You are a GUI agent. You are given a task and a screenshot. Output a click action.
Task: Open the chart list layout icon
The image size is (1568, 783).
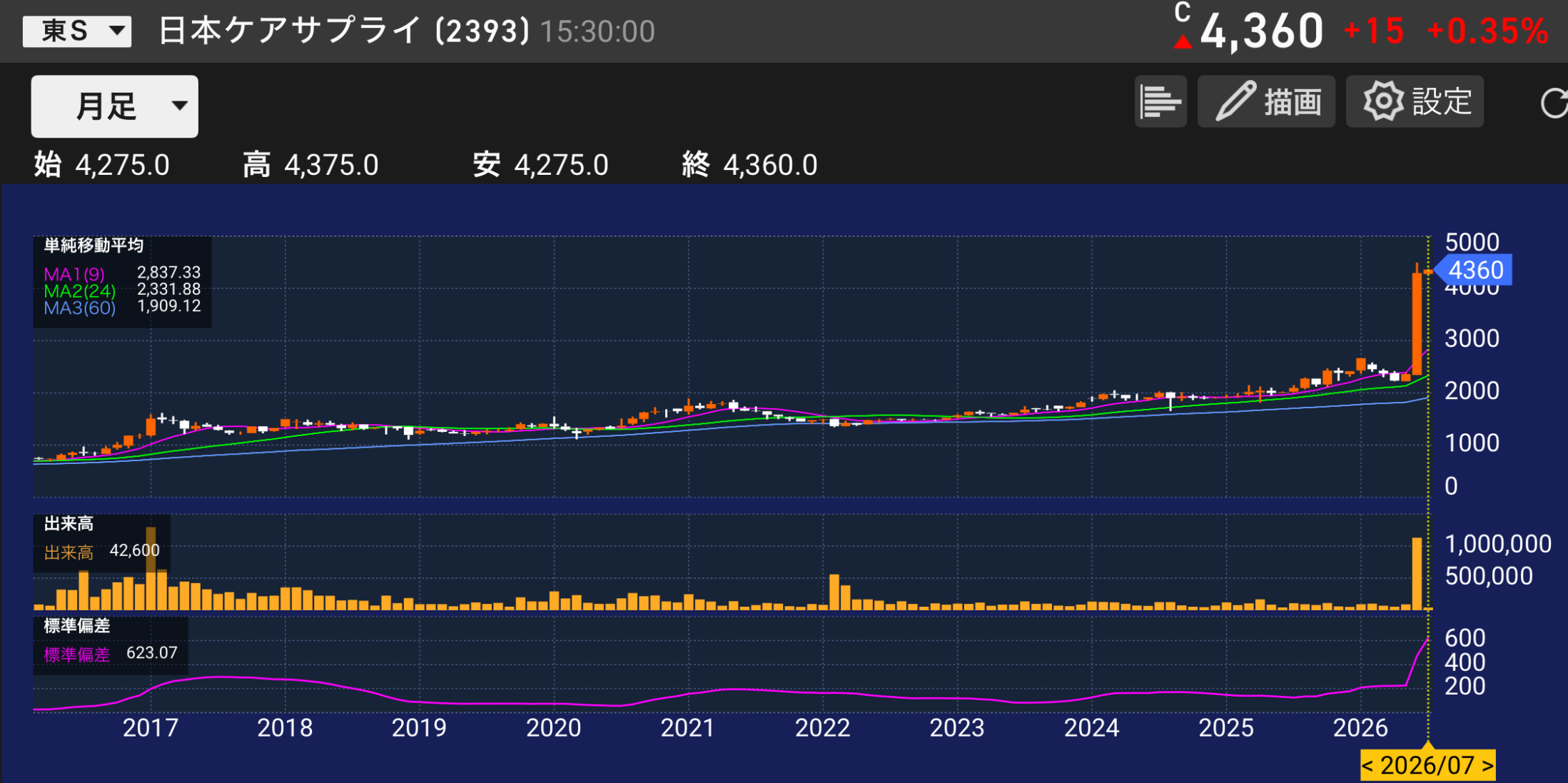click(1160, 101)
